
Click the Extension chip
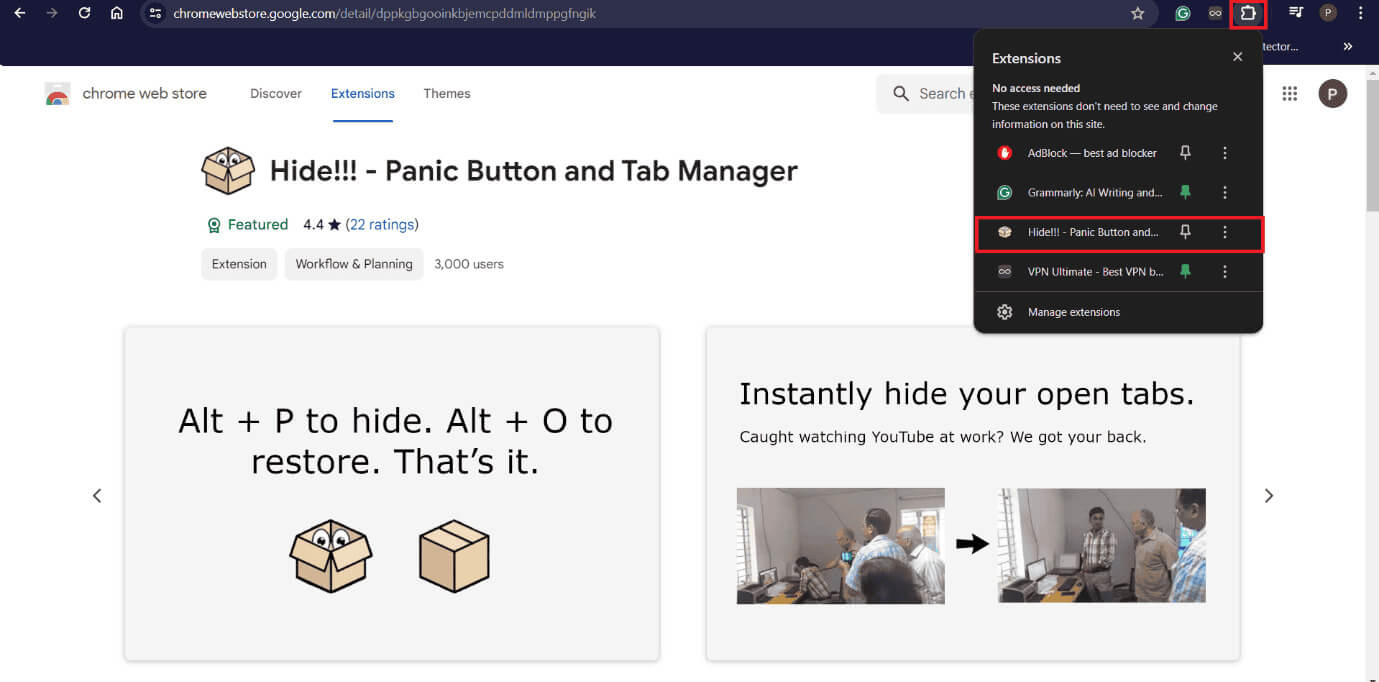coord(239,264)
